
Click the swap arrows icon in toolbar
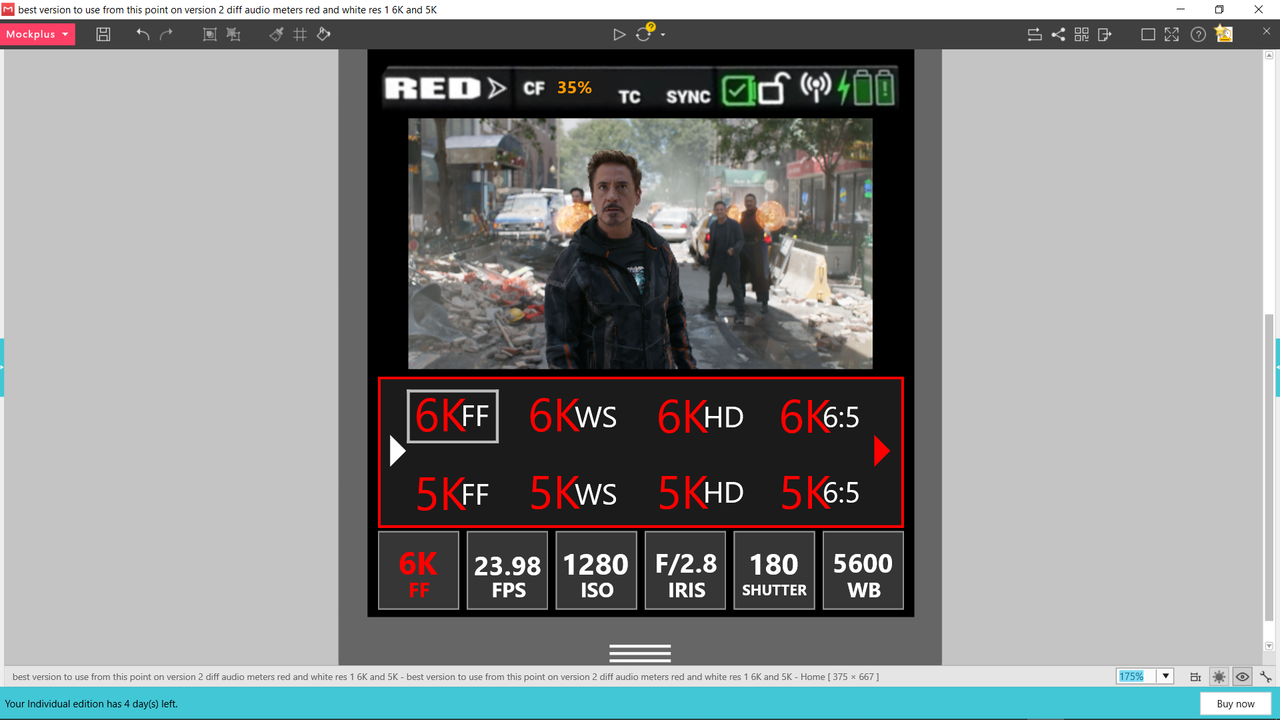point(1035,34)
